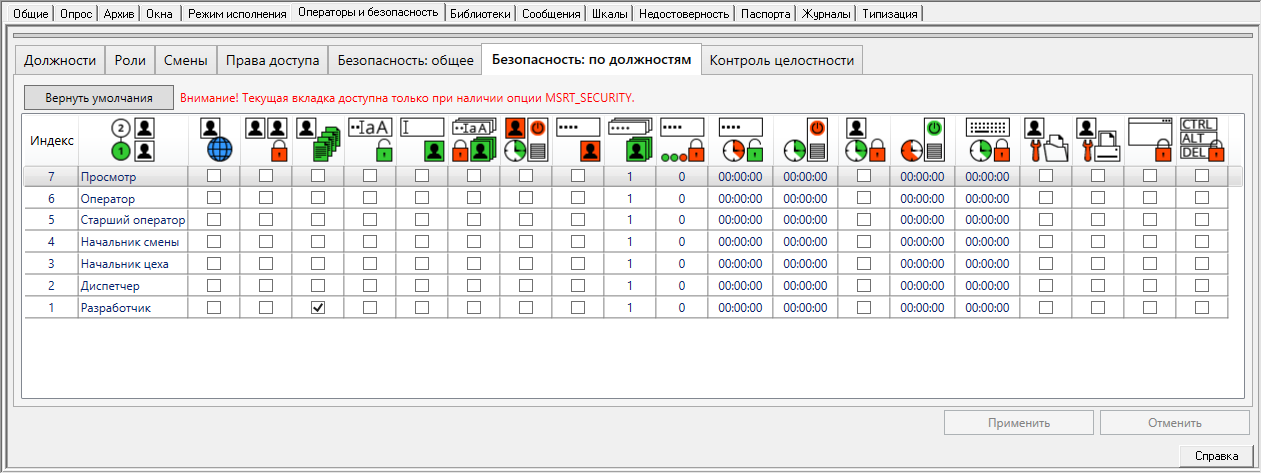
Task: Enable the wrench printer checkbox for Начальник цеха
Action: point(1098,263)
